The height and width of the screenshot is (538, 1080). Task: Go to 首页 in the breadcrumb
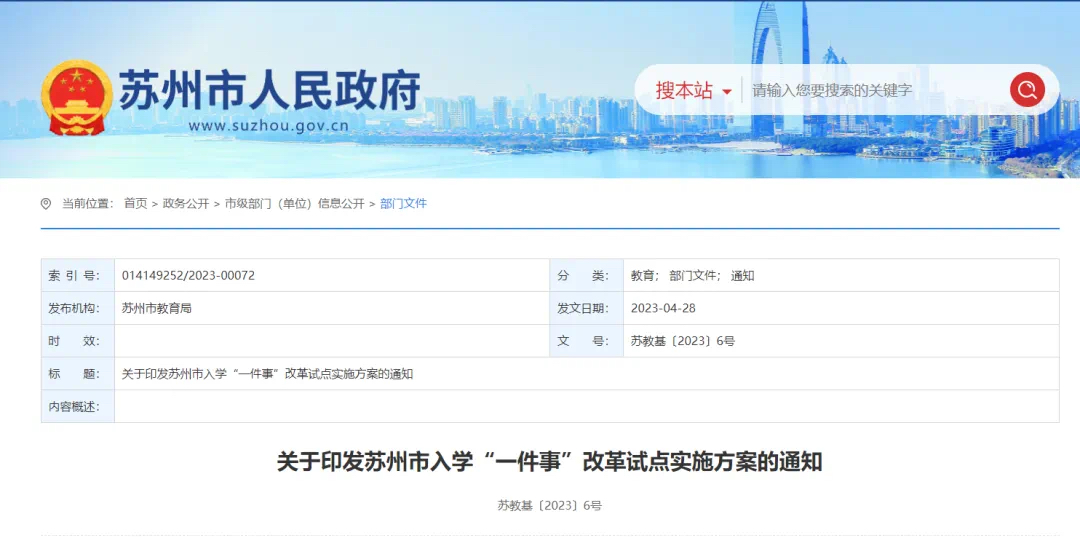pos(135,204)
